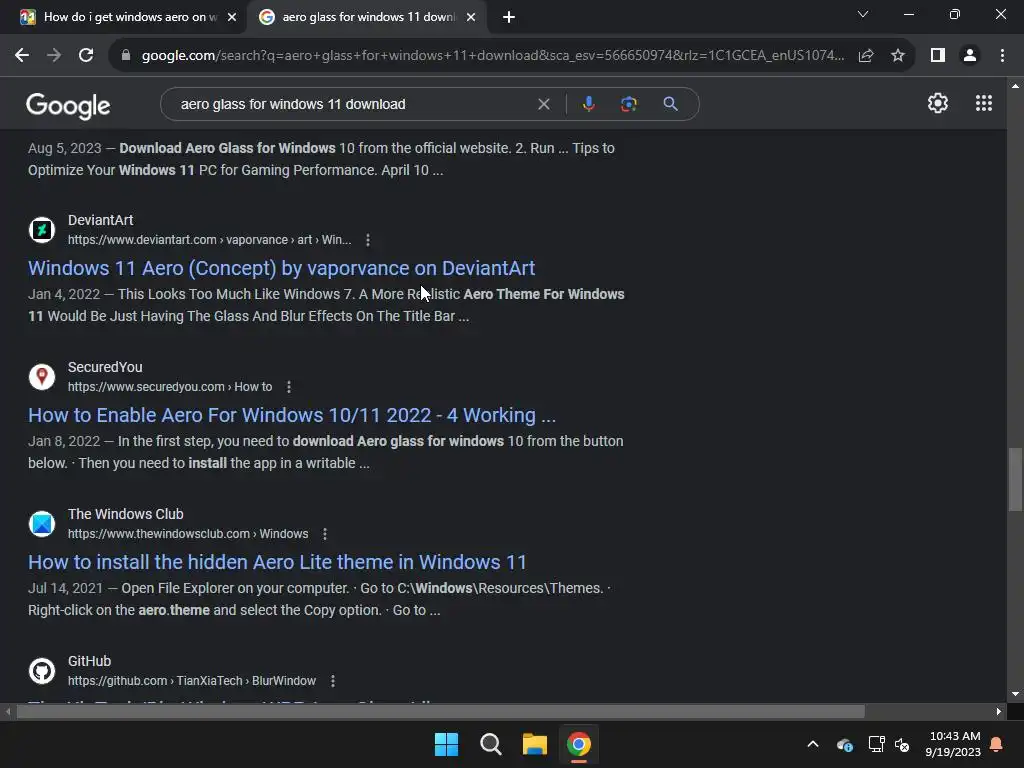Start a voice search

pos(588,104)
